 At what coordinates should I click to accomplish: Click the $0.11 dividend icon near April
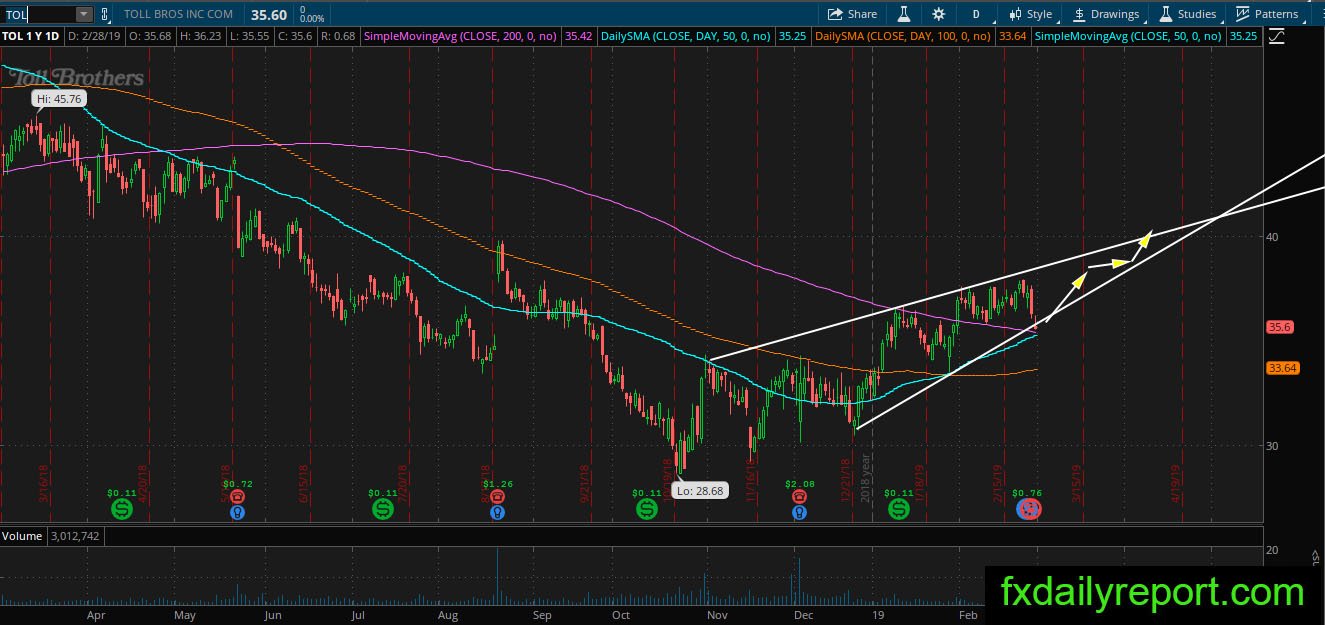coord(122,510)
